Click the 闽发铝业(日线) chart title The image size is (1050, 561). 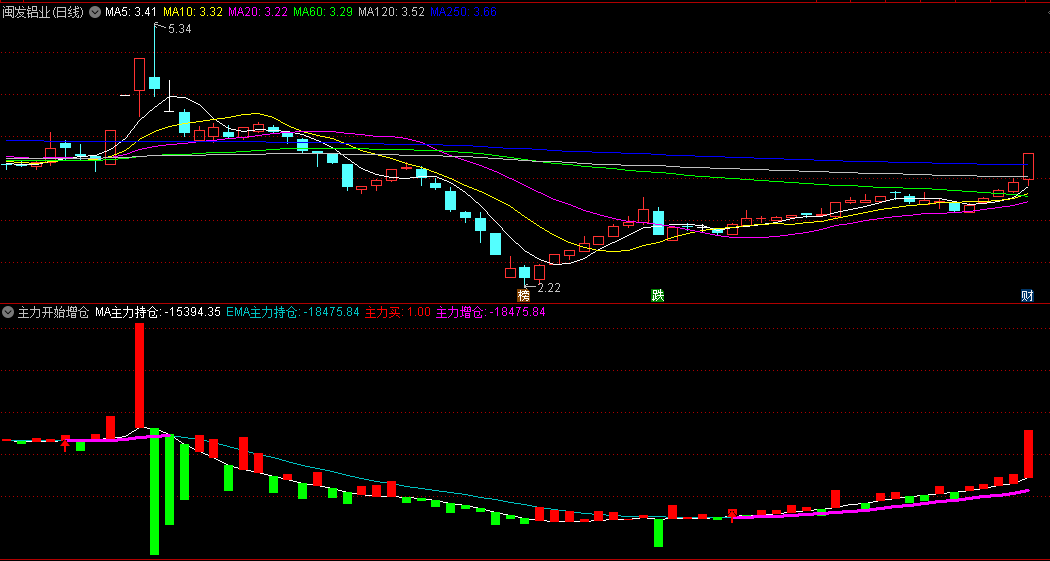tap(44, 12)
